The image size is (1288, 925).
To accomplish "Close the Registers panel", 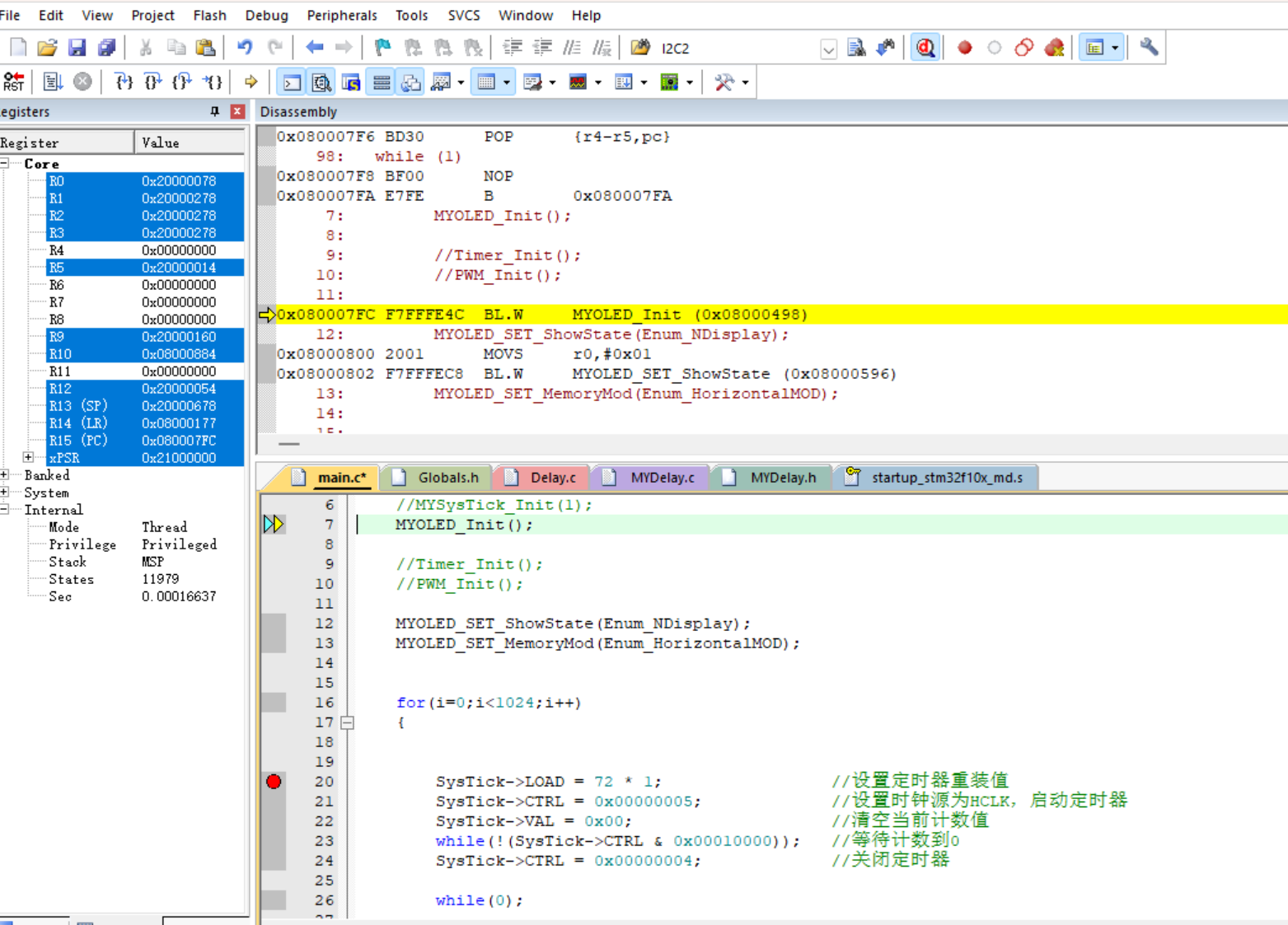I will tap(237, 111).
